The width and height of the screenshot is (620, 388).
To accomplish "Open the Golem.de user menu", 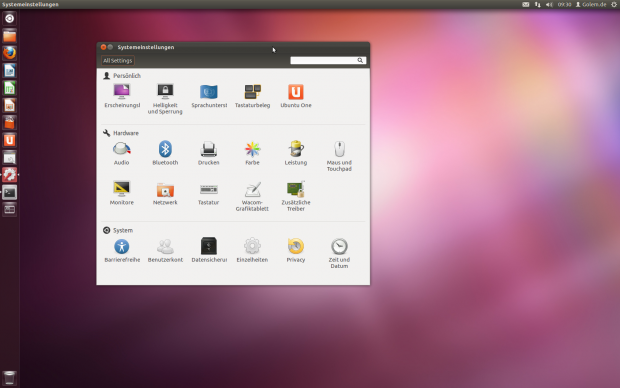I will [x=591, y=4].
